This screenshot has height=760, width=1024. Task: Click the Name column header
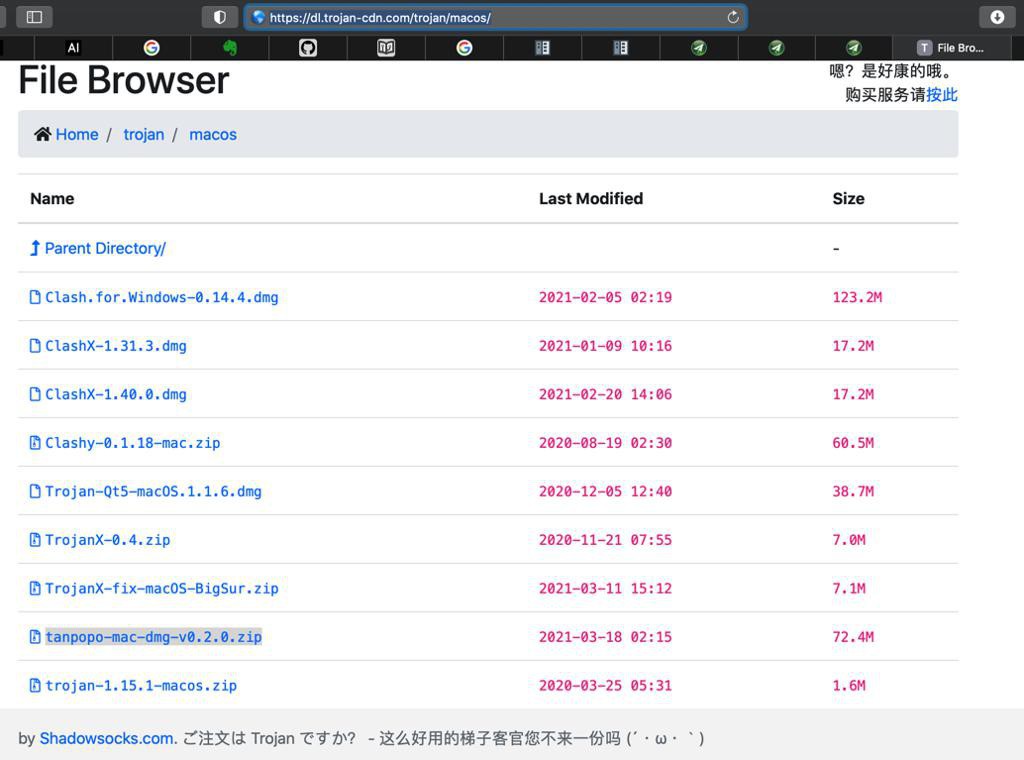(x=52, y=198)
